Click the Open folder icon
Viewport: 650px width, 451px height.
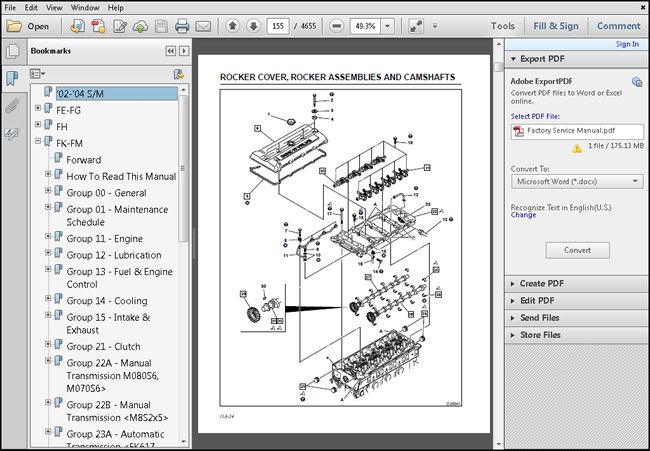pyautogui.click(x=14, y=26)
